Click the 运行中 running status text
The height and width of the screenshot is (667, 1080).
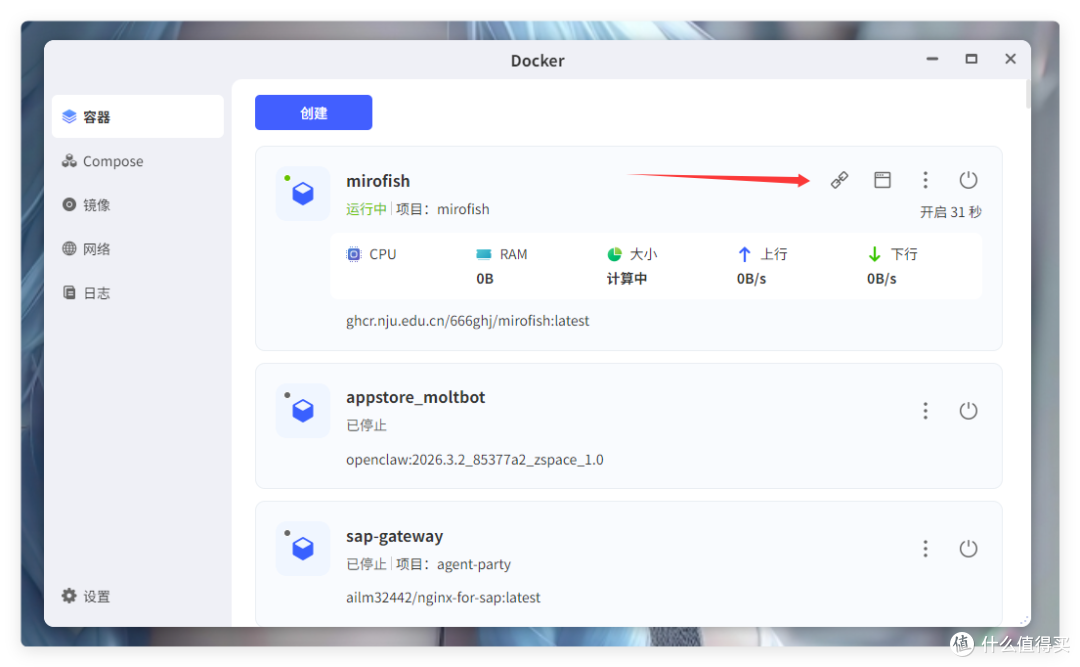[366, 209]
